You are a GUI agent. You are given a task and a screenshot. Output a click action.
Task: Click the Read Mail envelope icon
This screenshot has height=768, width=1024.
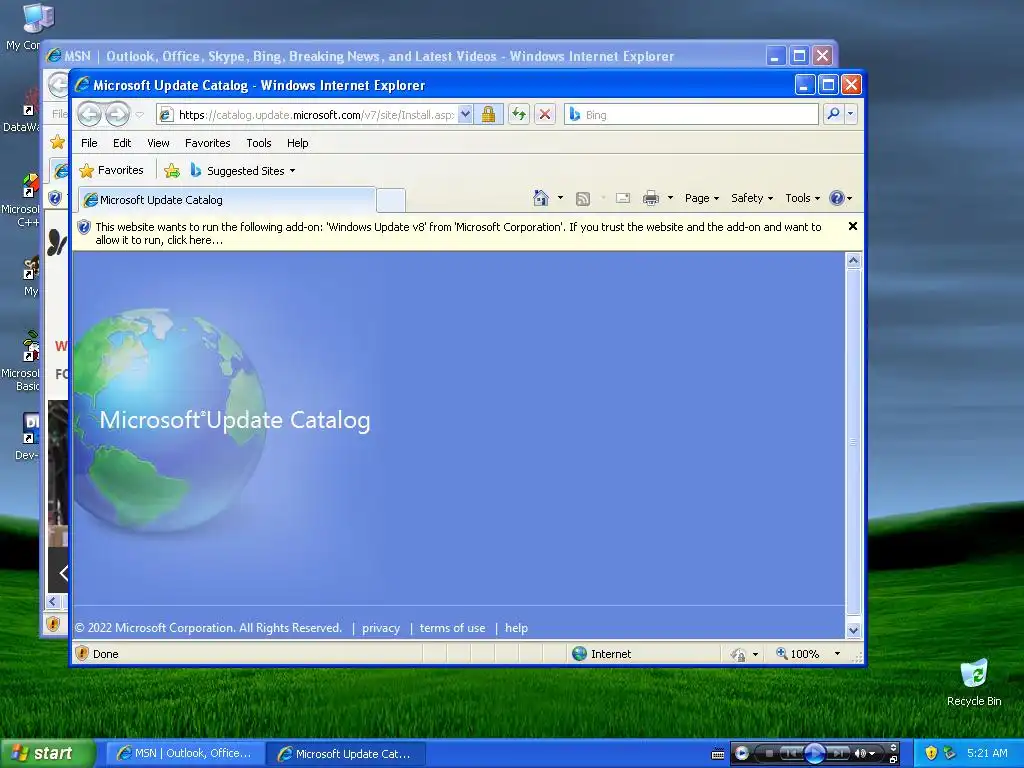click(623, 198)
